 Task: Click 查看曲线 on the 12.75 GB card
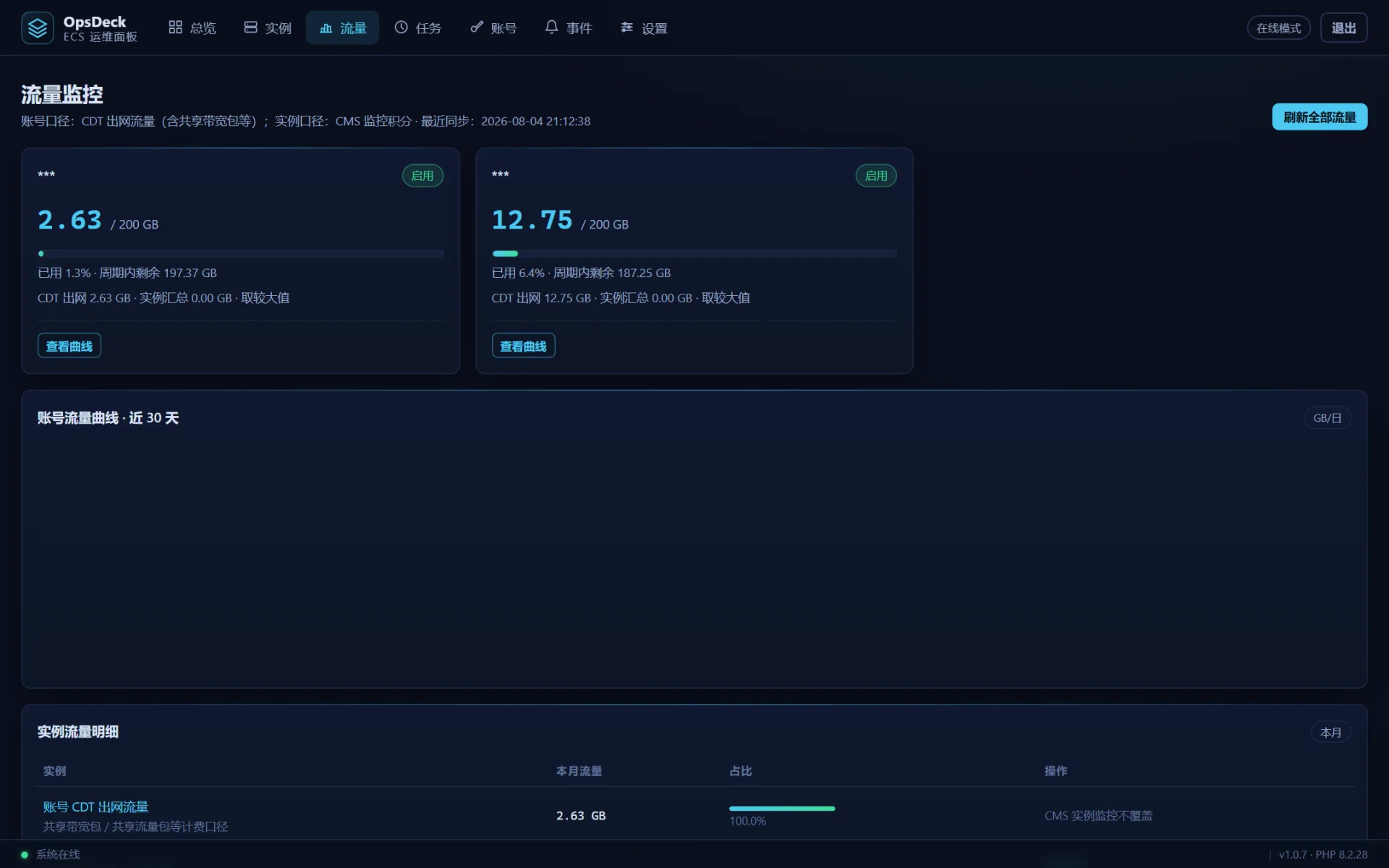(523, 346)
